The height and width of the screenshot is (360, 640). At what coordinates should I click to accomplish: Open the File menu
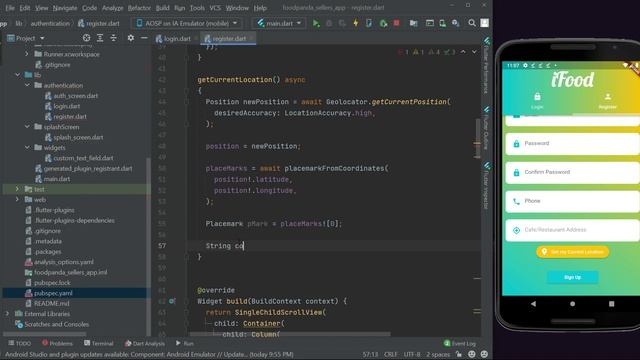[x=10, y=8]
